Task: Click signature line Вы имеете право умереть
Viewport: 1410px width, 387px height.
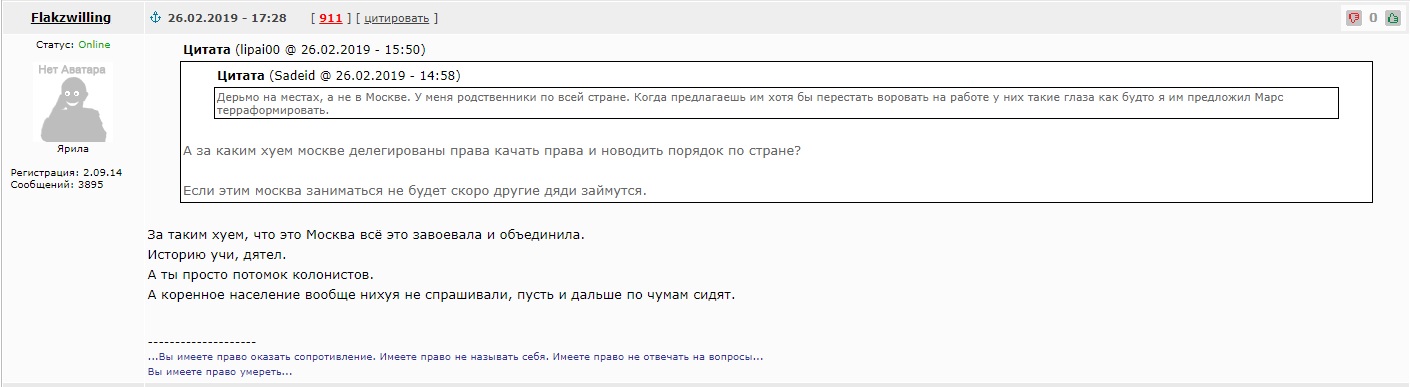Action: pos(220,372)
